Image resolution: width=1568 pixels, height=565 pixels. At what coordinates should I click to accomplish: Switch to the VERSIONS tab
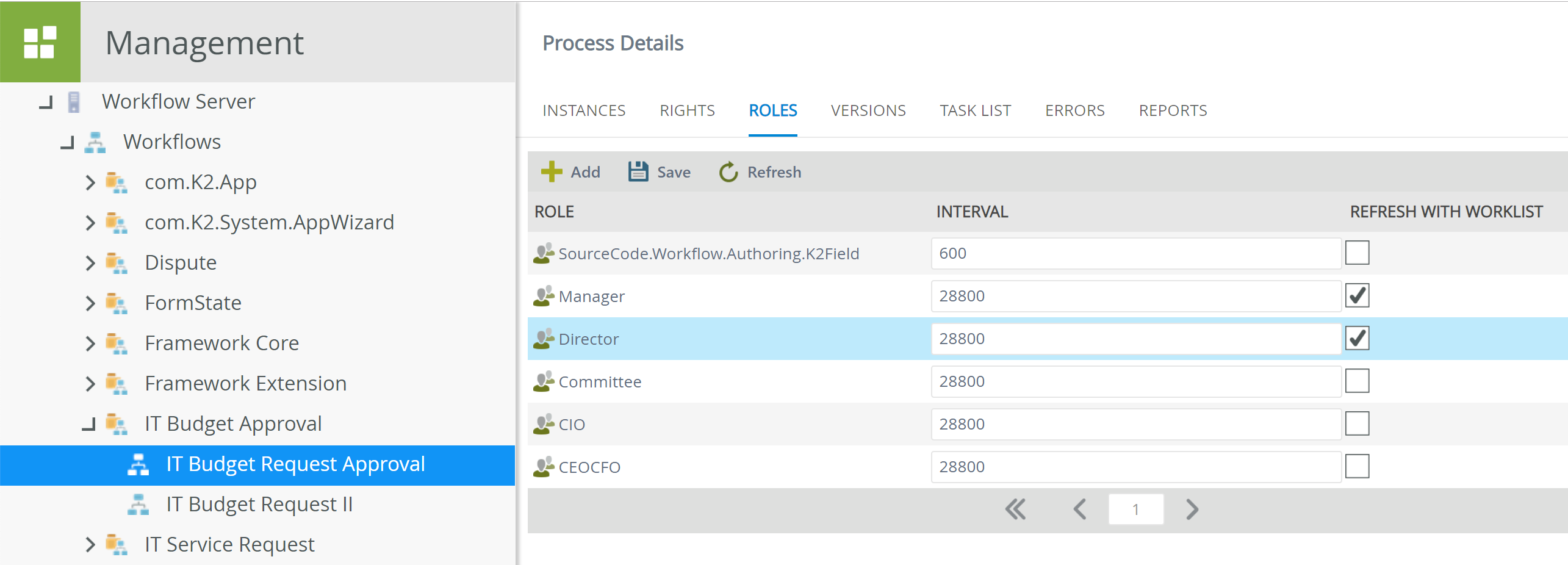[868, 110]
